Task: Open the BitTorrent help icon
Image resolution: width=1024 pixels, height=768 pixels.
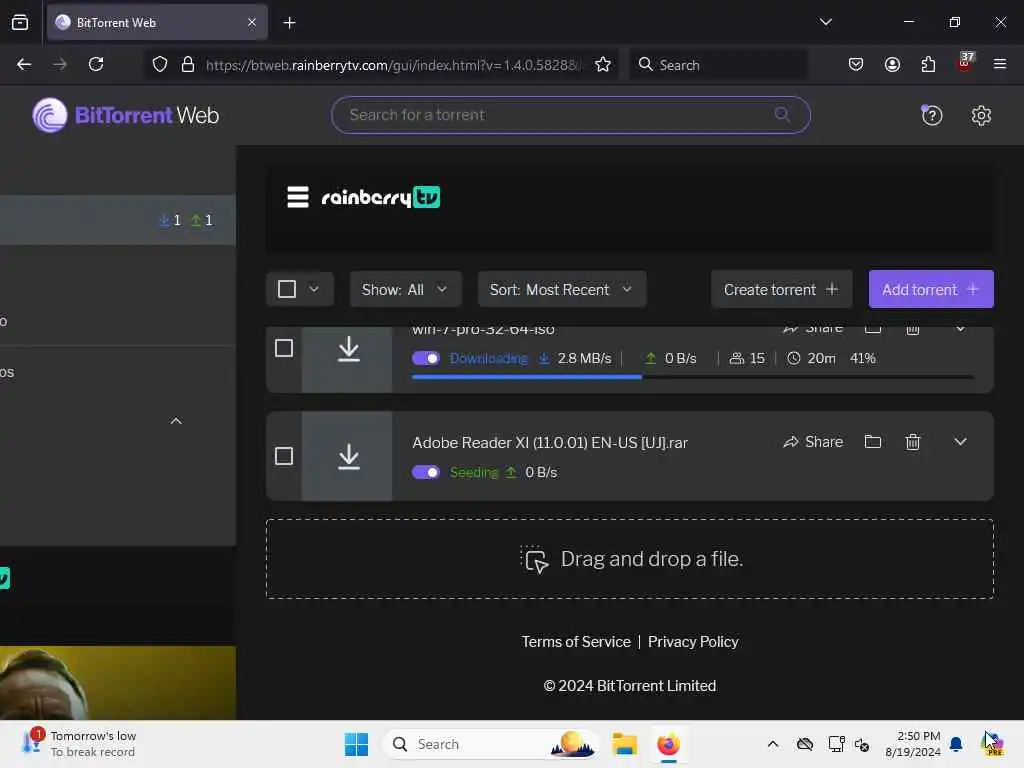Action: (x=931, y=116)
